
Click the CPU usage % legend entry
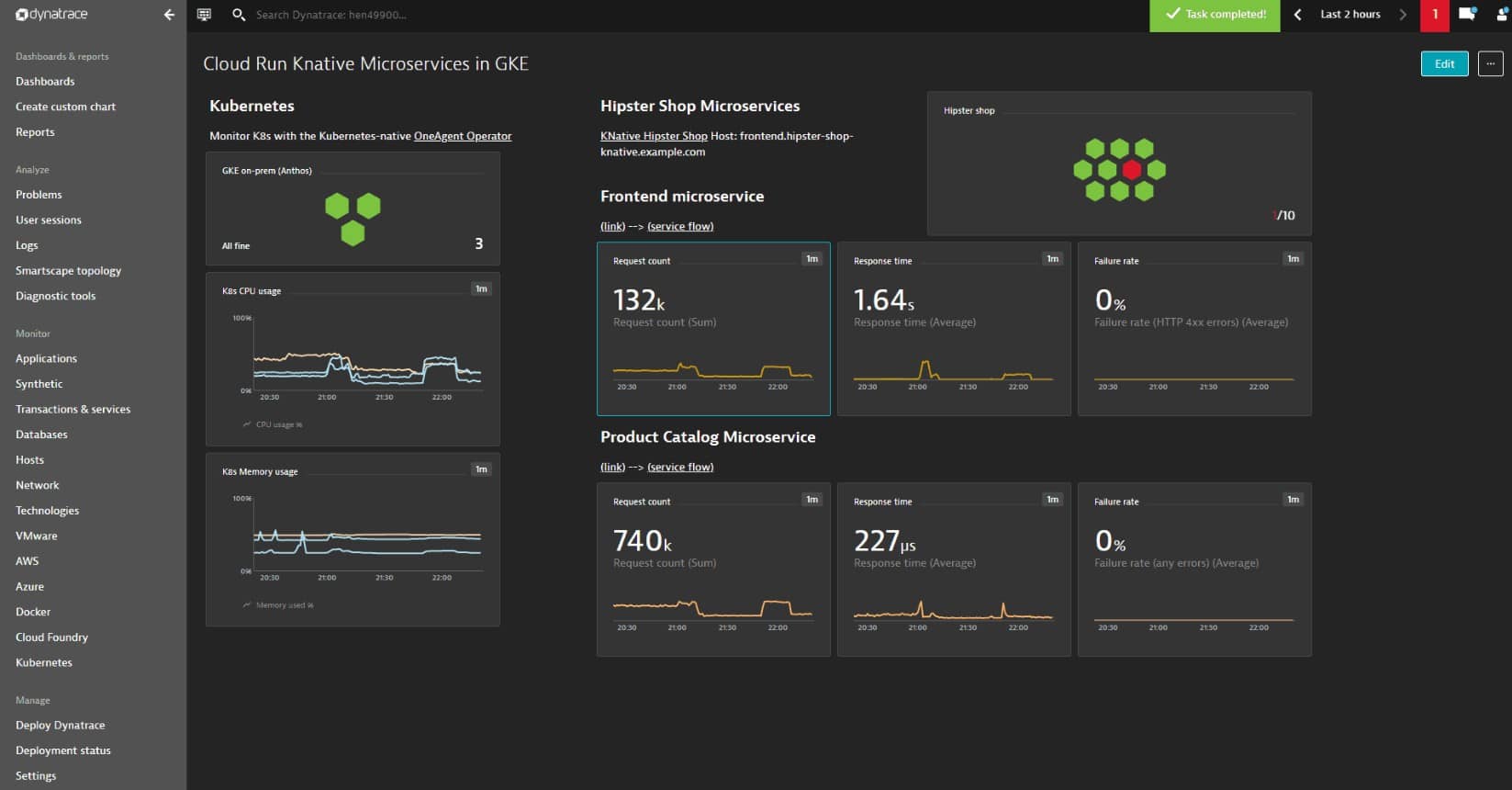(273, 424)
